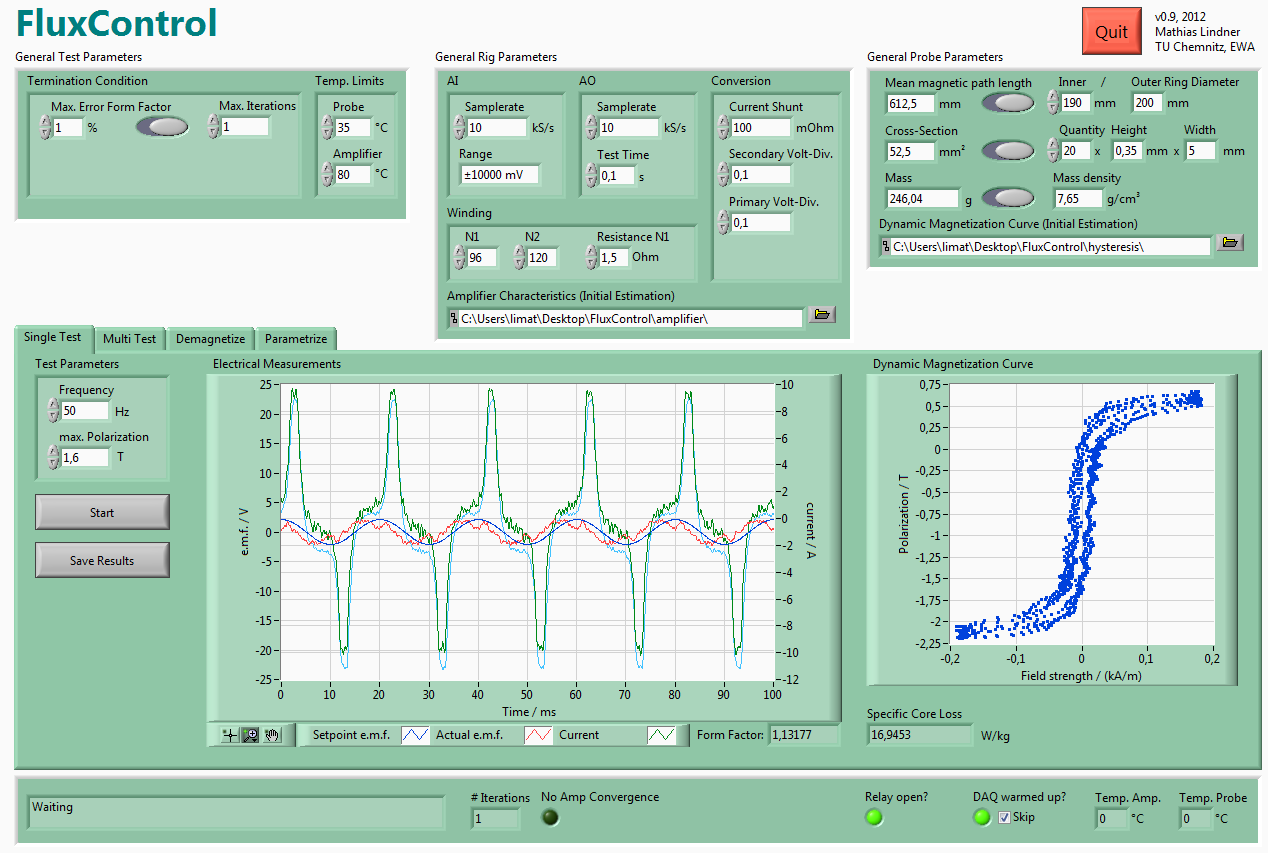Open path type menu on hysteresis path
The height and width of the screenshot is (853, 1268).
tap(886, 247)
